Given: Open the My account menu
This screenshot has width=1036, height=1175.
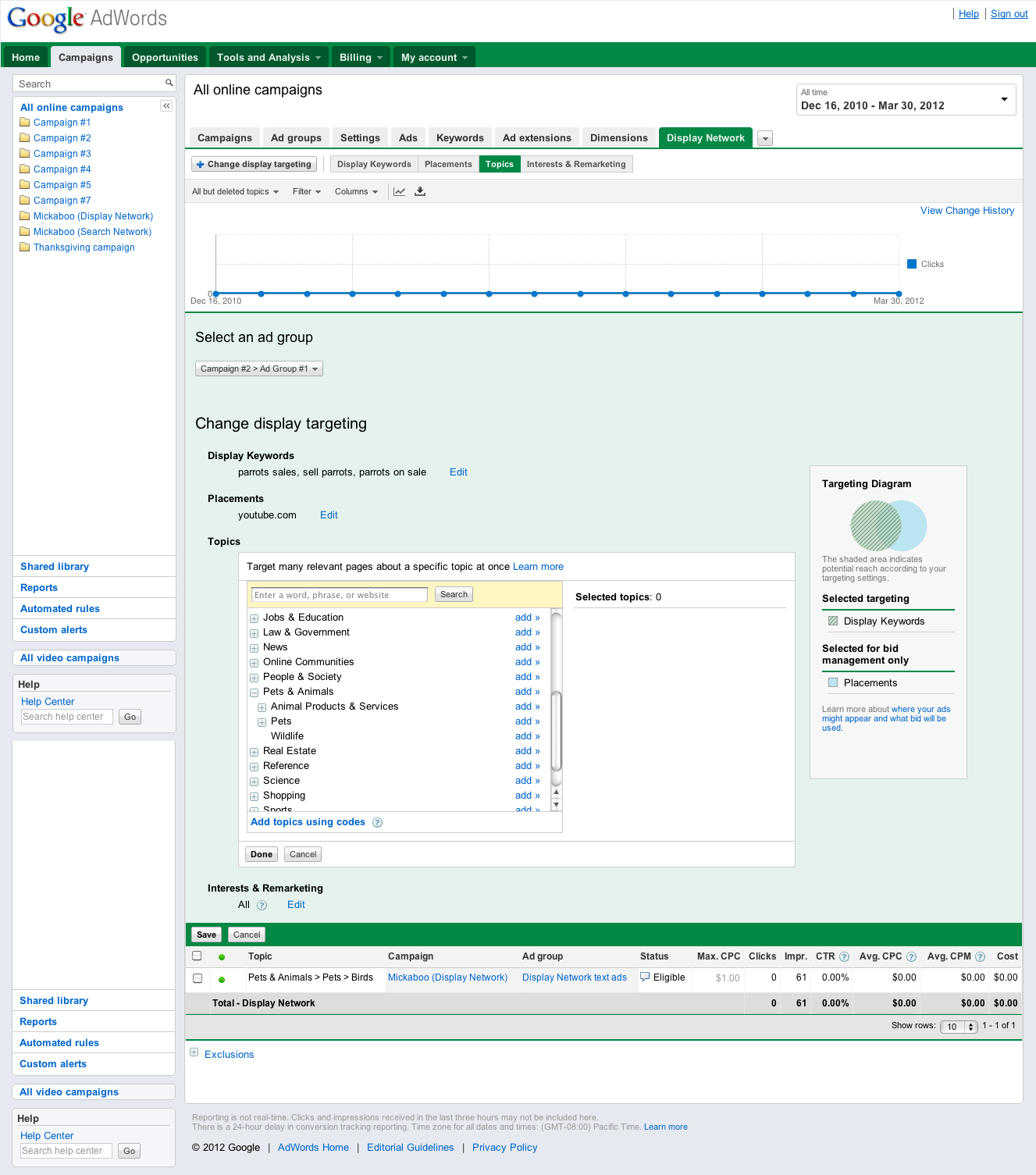Looking at the screenshot, I should pyautogui.click(x=434, y=57).
